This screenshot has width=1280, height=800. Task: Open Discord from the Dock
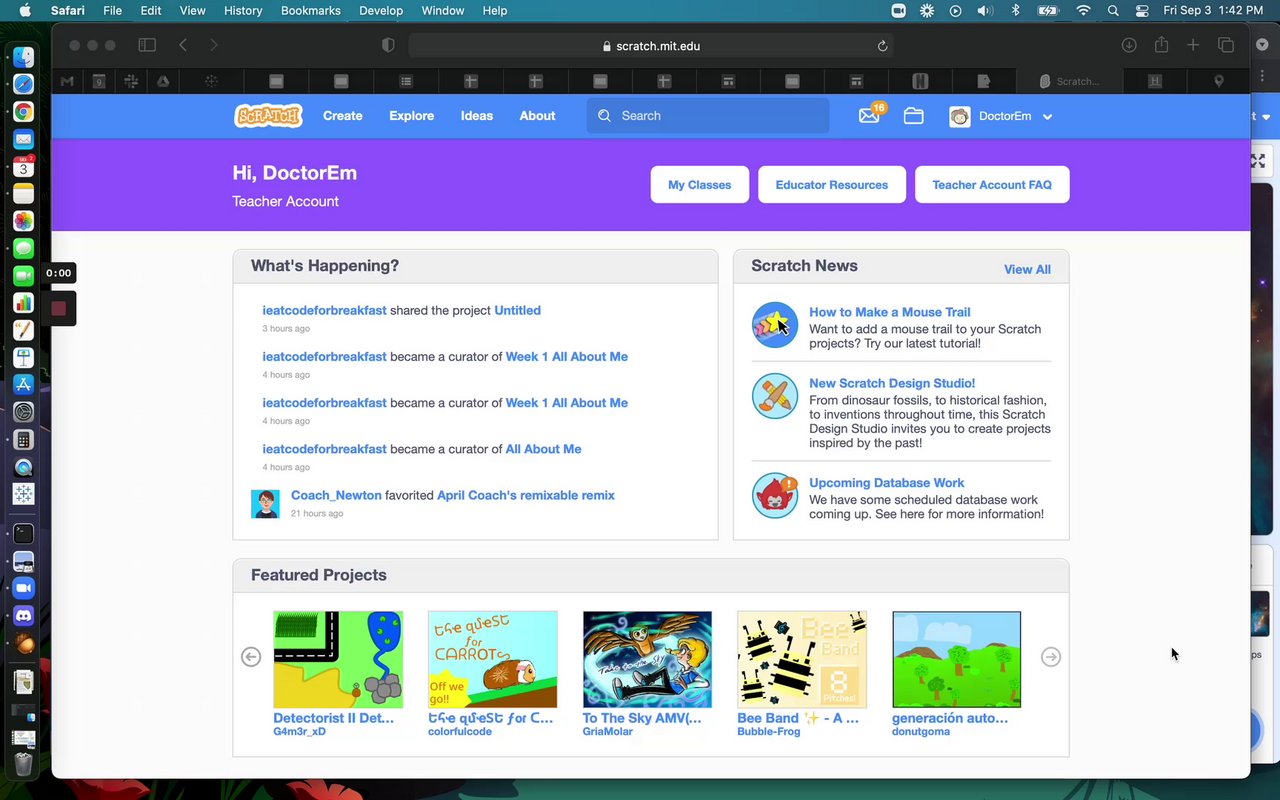point(23,616)
